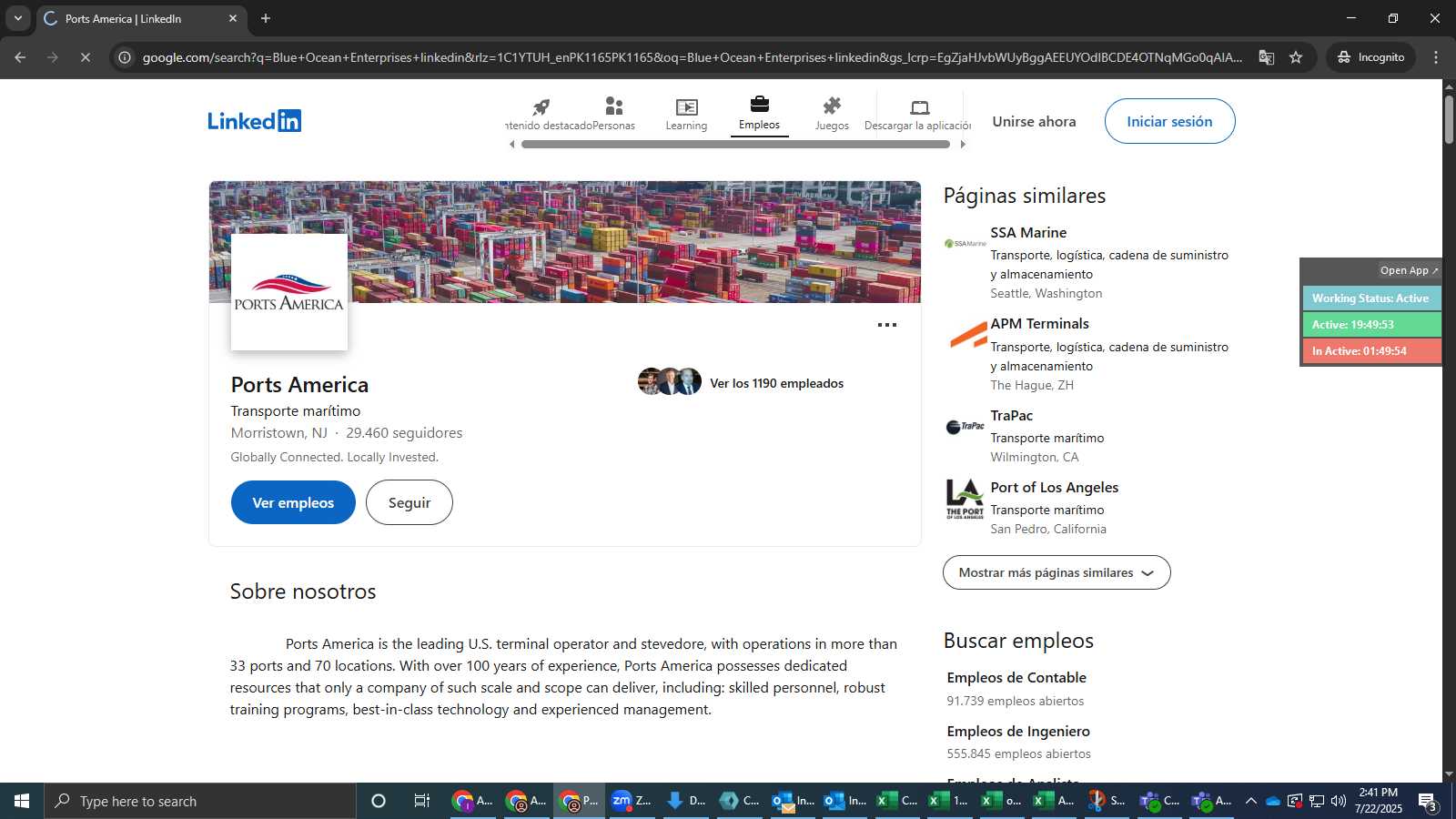1456x819 pixels.
Task: Click the translate page icon
Action: click(1266, 57)
